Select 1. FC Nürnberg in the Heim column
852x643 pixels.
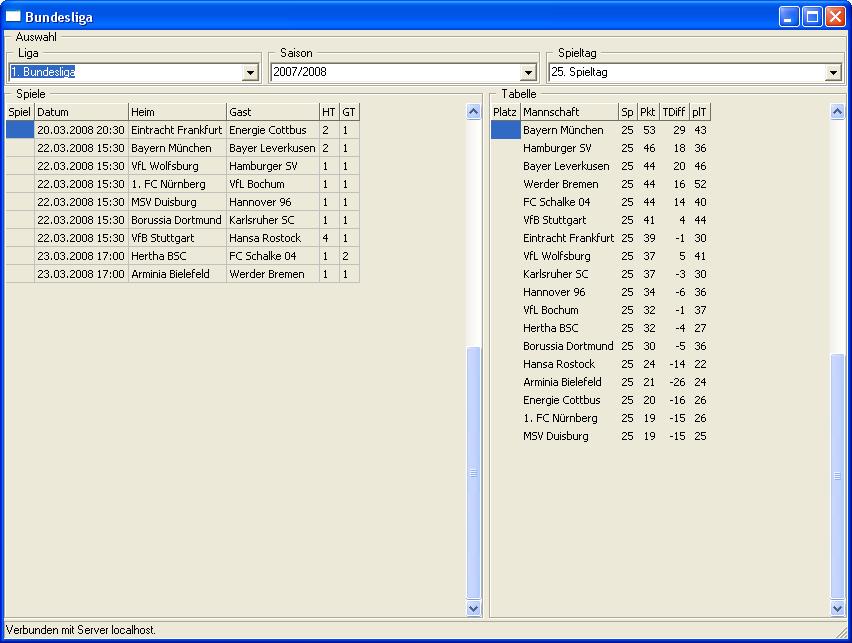tap(177, 184)
